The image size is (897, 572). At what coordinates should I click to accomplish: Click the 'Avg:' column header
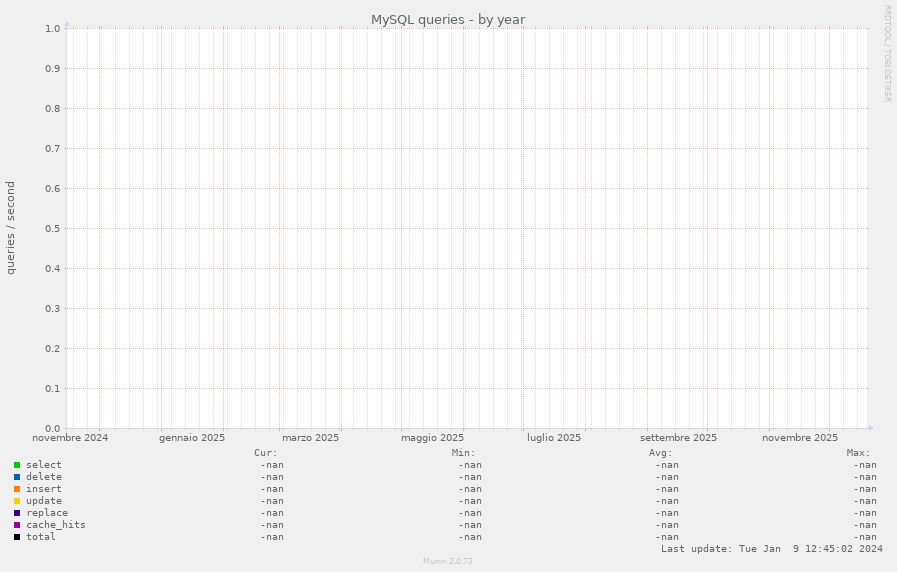click(x=661, y=453)
